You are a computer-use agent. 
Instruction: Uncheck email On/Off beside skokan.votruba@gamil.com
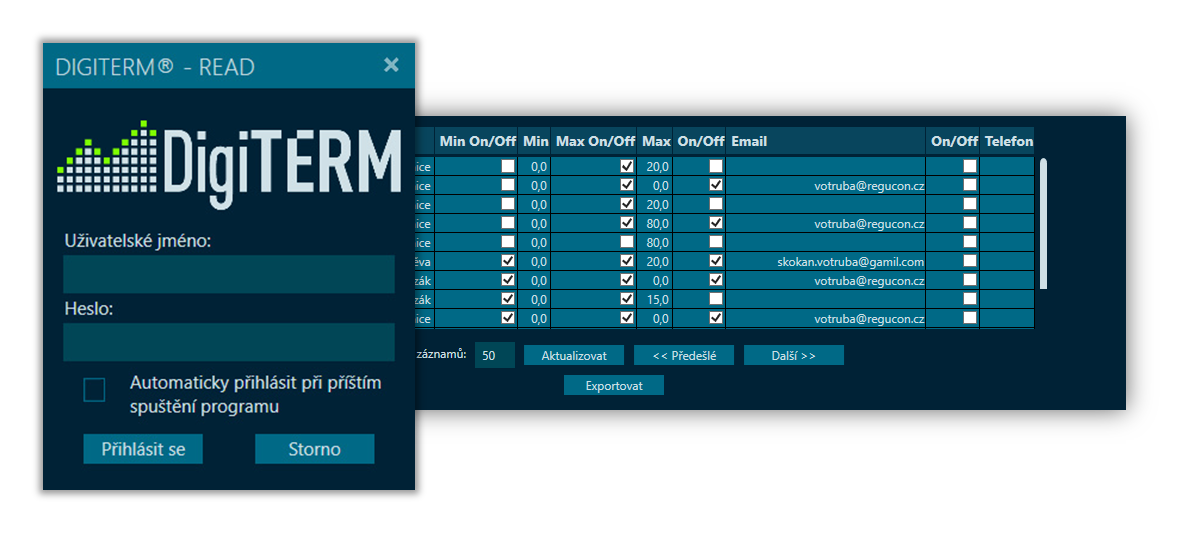(716, 261)
